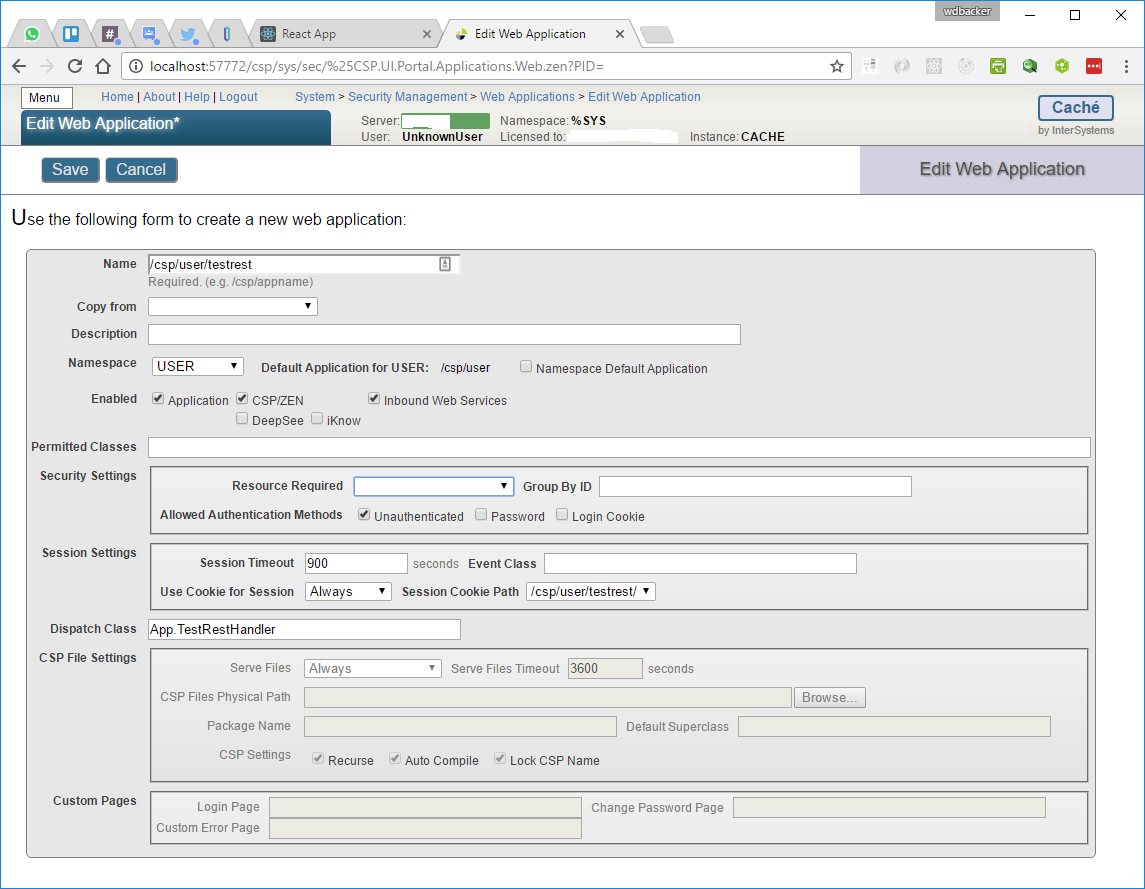The width and height of the screenshot is (1145, 889).
Task: Click the browser home icon
Action: click(102, 66)
